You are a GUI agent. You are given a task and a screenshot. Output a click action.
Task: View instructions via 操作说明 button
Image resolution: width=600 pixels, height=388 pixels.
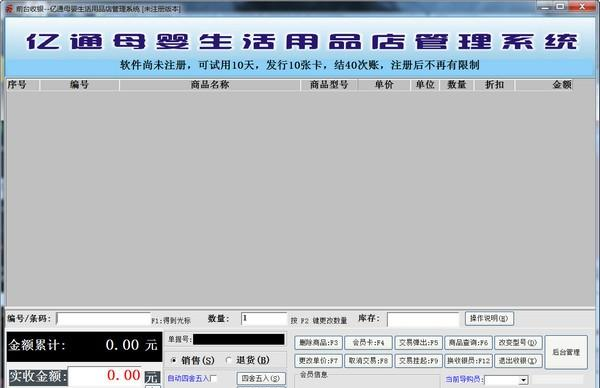[x=489, y=318]
